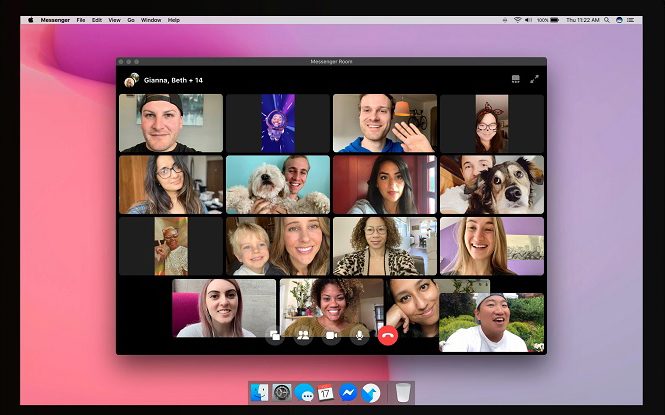The width and height of the screenshot is (665, 415).
Task: Open the View menu
Action: 114,20
